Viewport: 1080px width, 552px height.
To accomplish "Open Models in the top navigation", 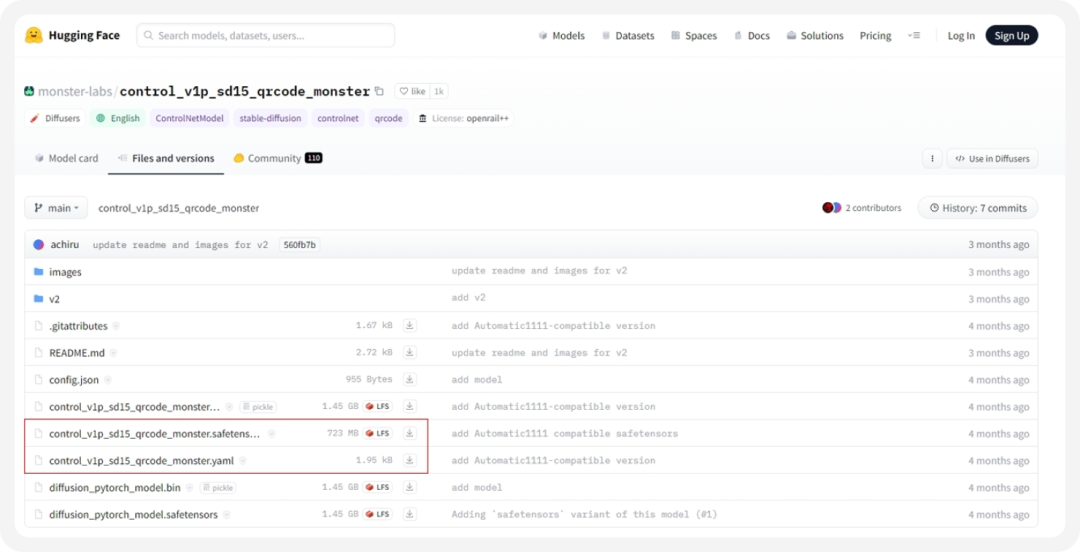I will (561, 36).
